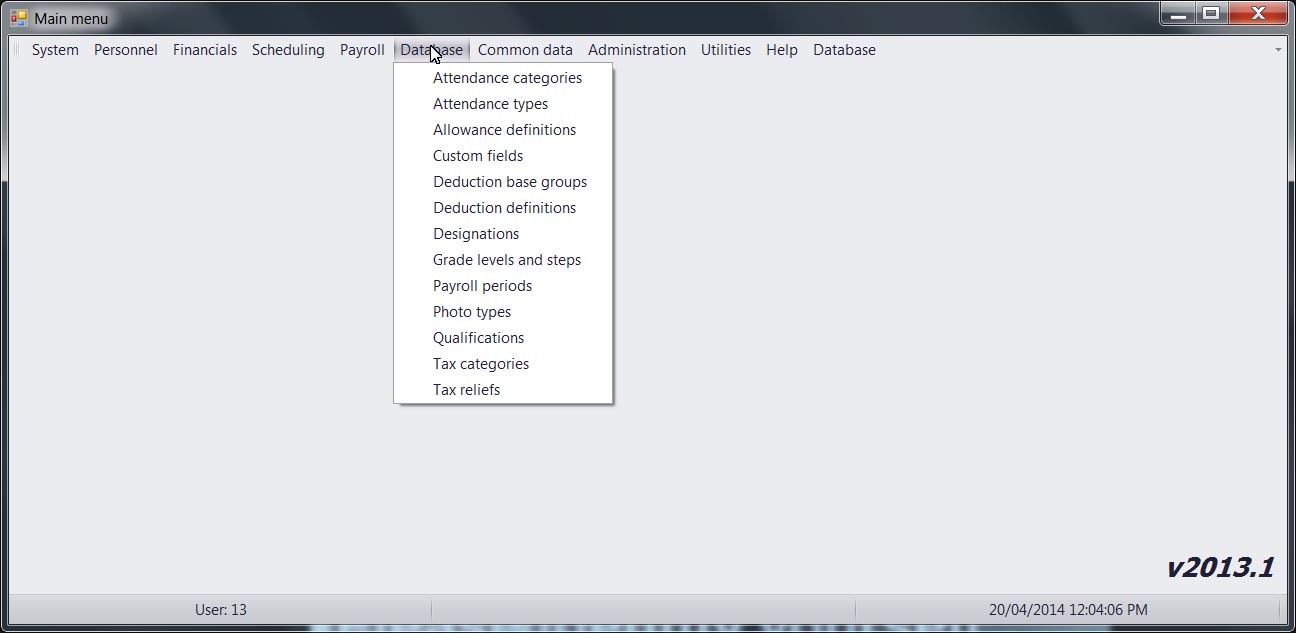The height and width of the screenshot is (633, 1296).
Task: Open the Utilities menu
Action: click(726, 50)
